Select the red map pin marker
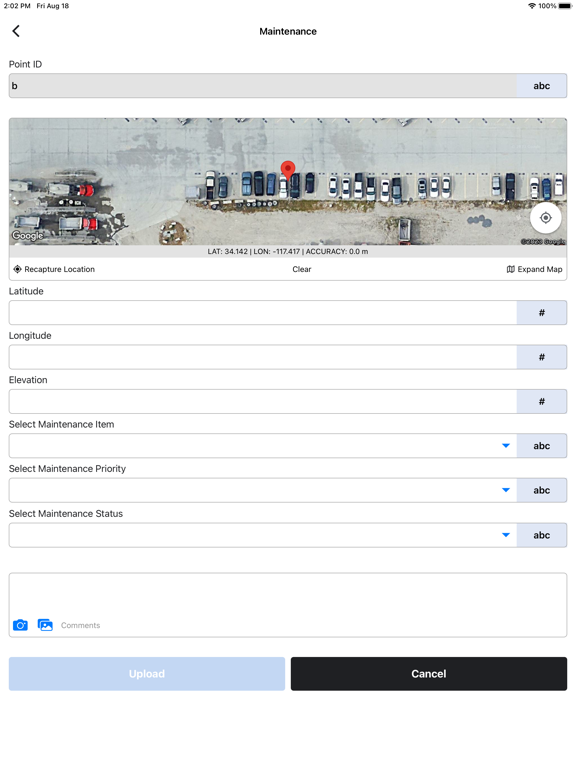 [288, 170]
